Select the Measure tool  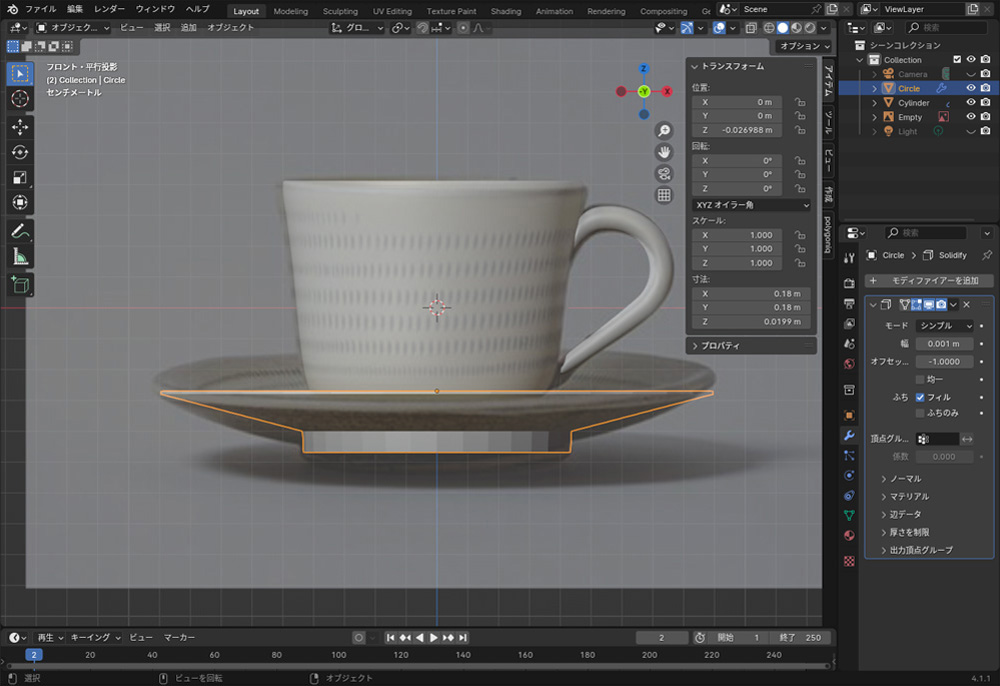pos(20,257)
